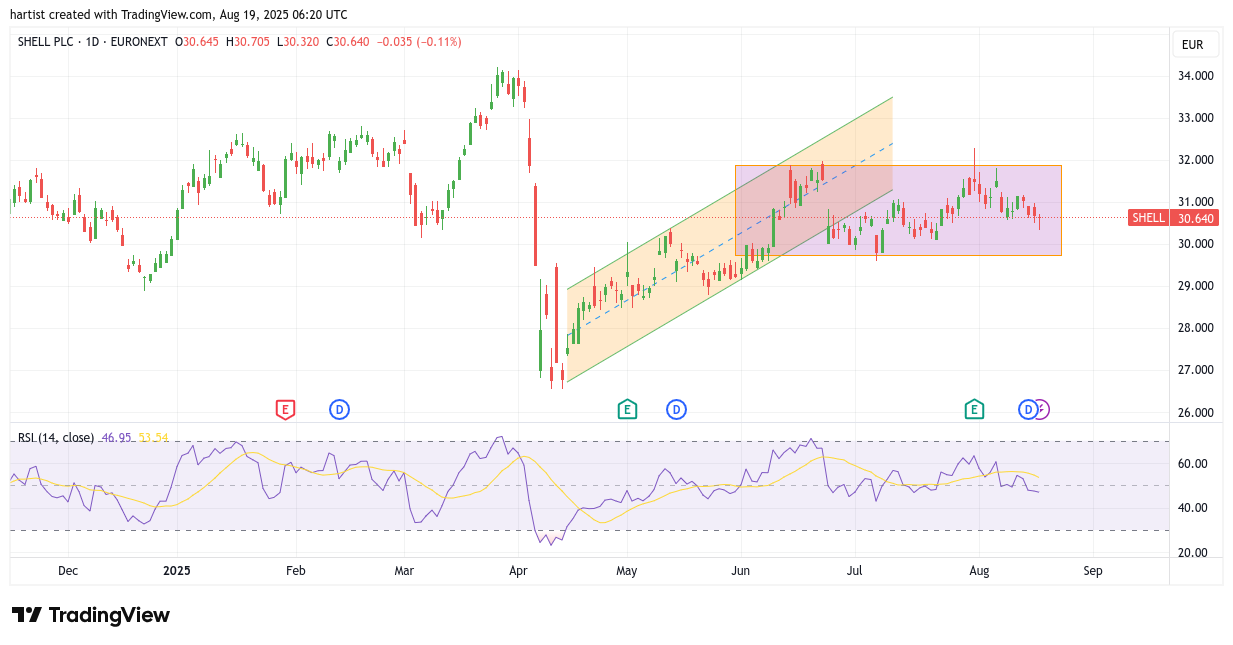This screenshot has height=645, width=1233.
Task: Click the Apr label on time axis
Action: tap(517, 571)
